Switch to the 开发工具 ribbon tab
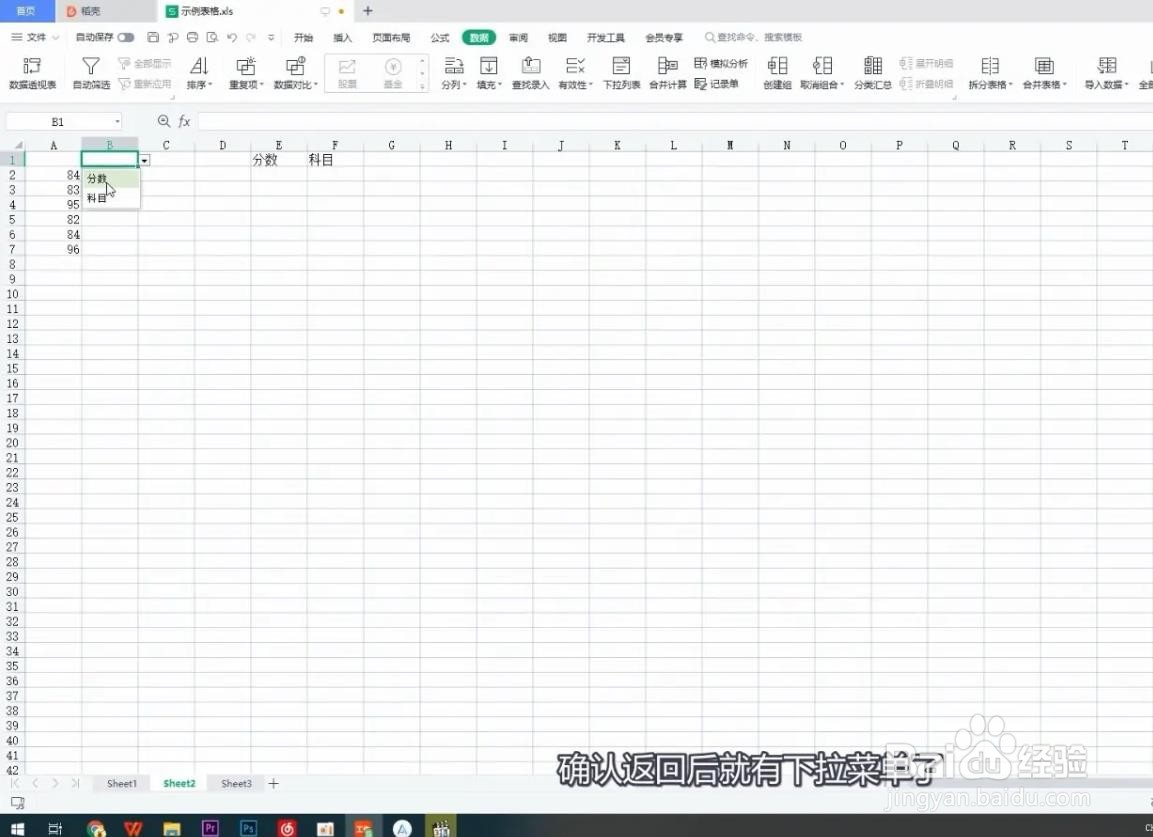 [x=605, y=38]
